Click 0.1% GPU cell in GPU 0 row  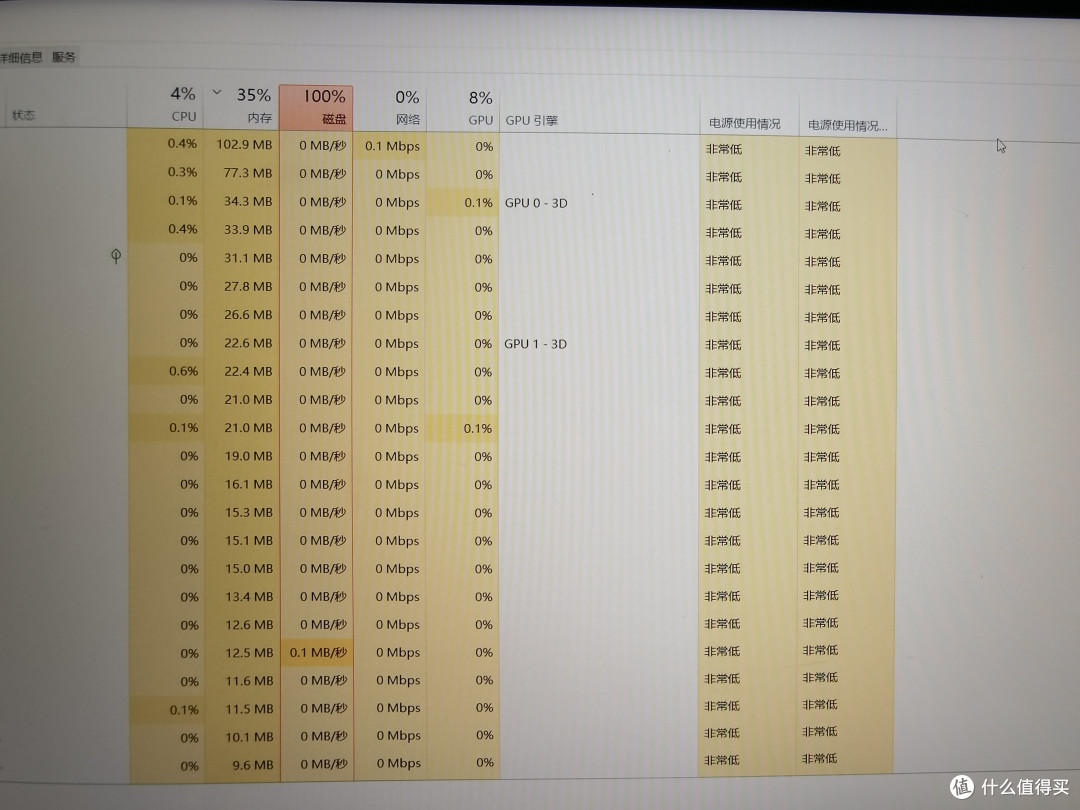464,203
